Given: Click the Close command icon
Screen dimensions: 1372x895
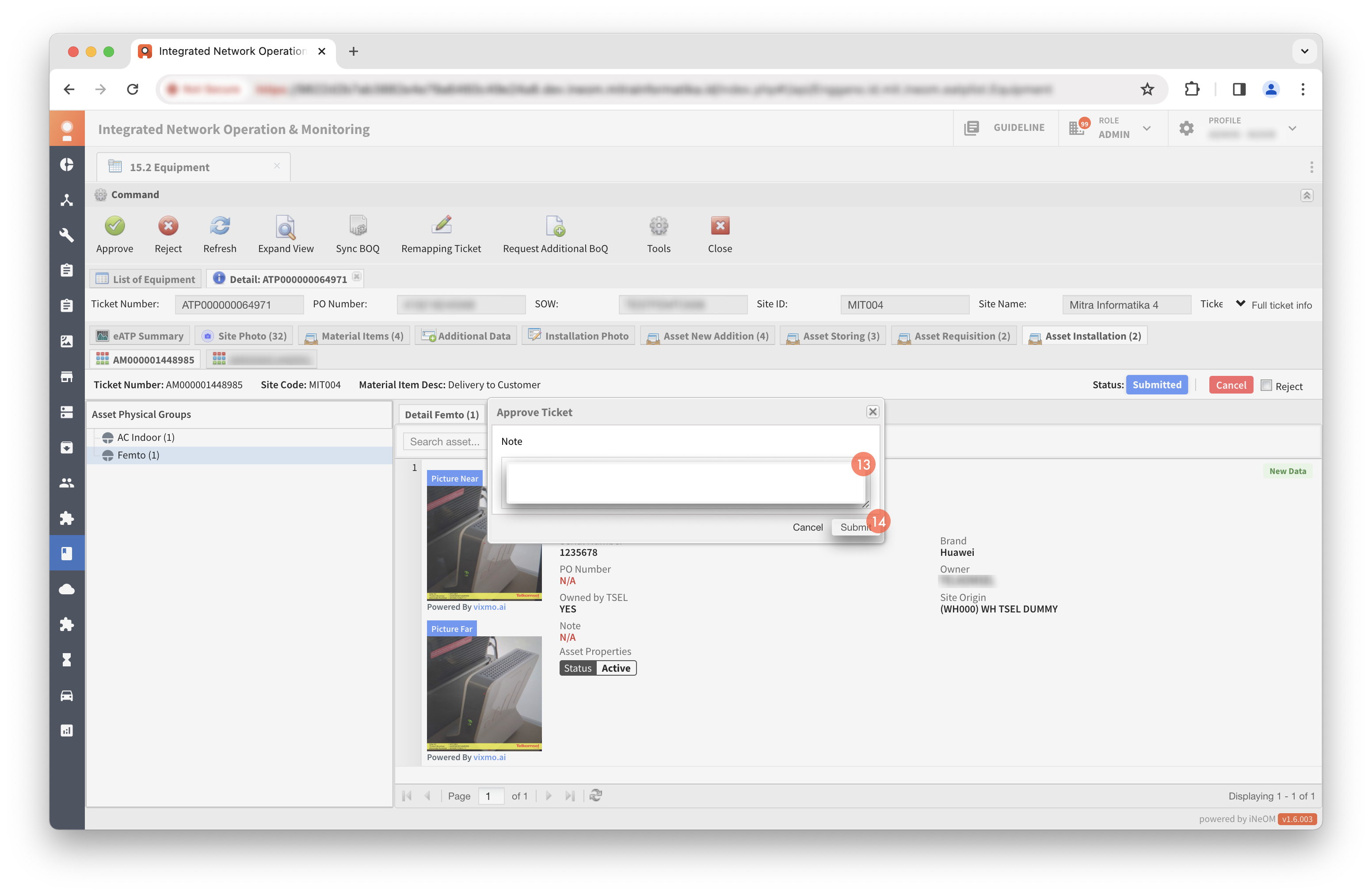Looking at the screenshot, I should (720, 226).
